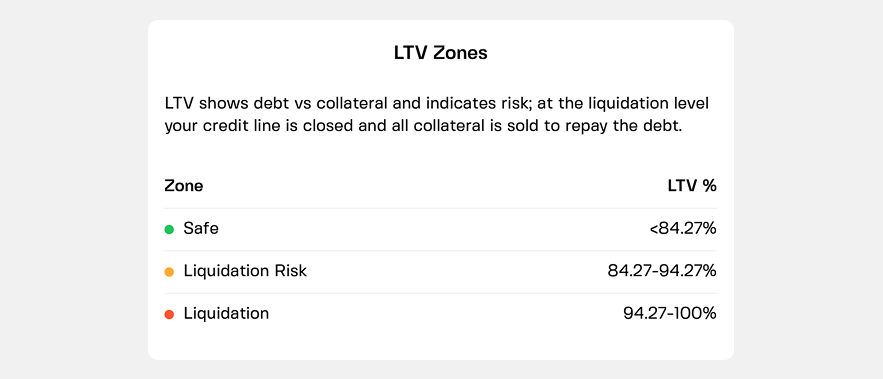Click the divider below Liquidation Risk row
The height and width of the screenshot is (379, 883).
[440, 293]
